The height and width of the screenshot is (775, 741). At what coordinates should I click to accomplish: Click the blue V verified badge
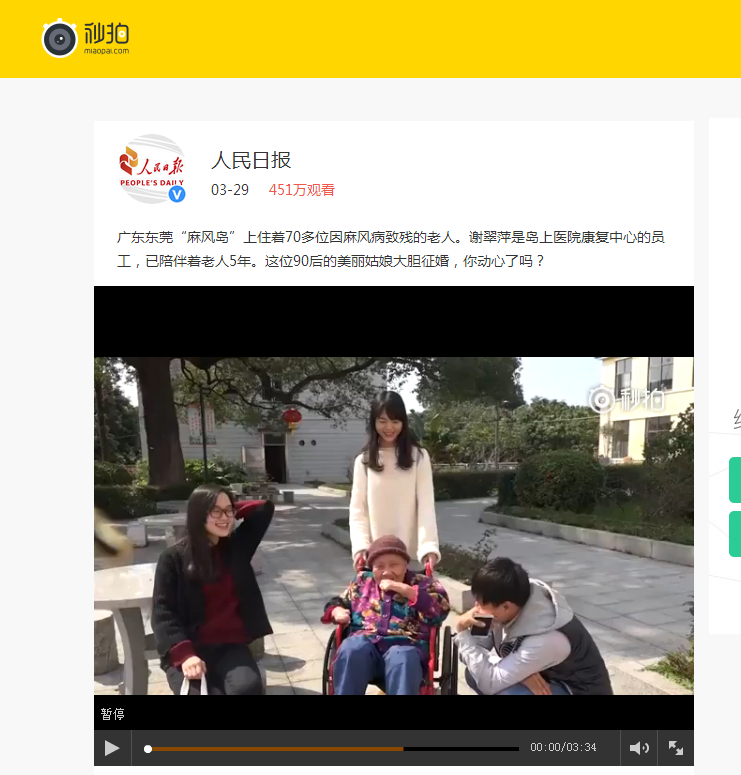click(177, 195)
